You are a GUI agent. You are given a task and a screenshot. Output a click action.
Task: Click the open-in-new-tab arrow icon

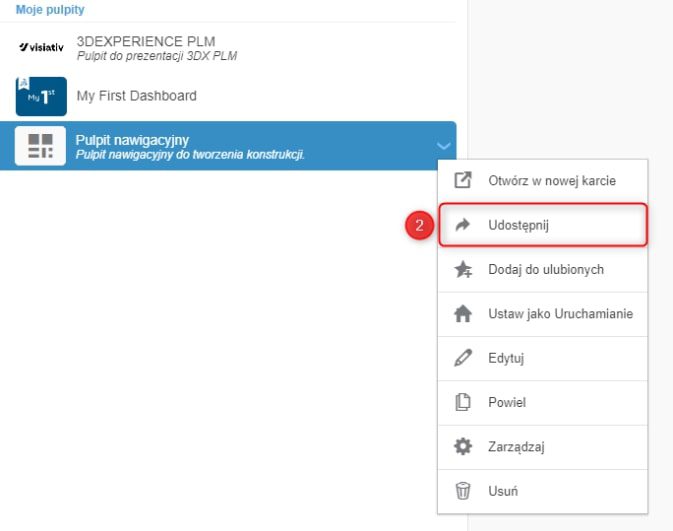pyautogui.click(x=463, y=180)
